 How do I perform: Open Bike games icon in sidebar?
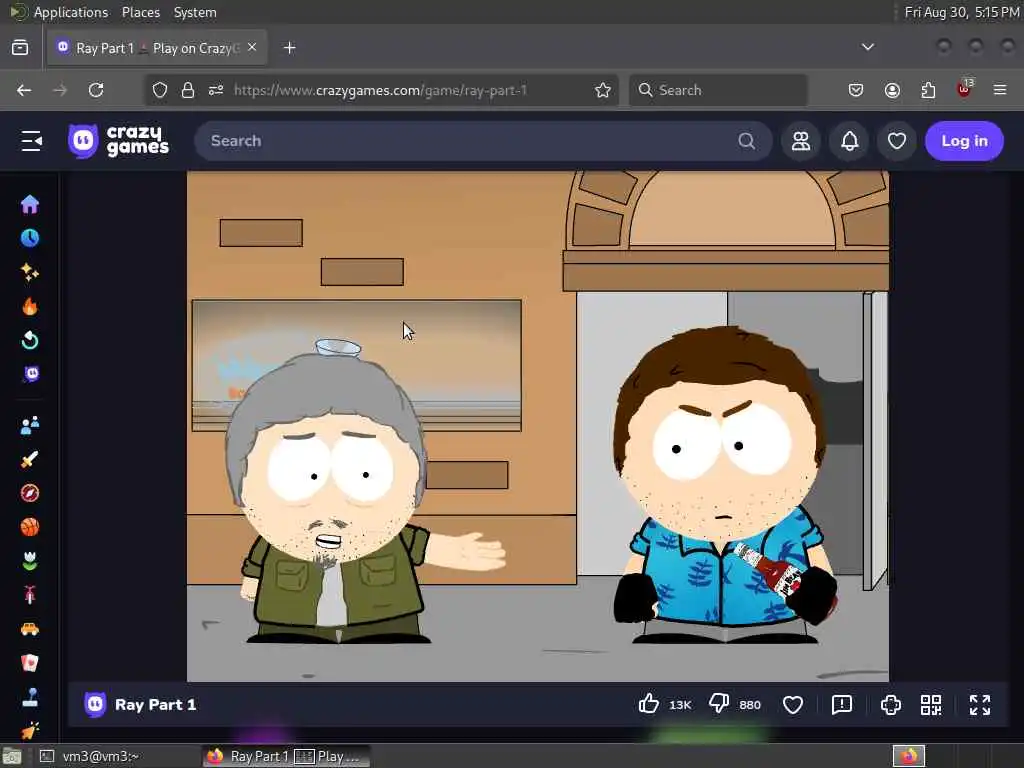click(30, 595)
